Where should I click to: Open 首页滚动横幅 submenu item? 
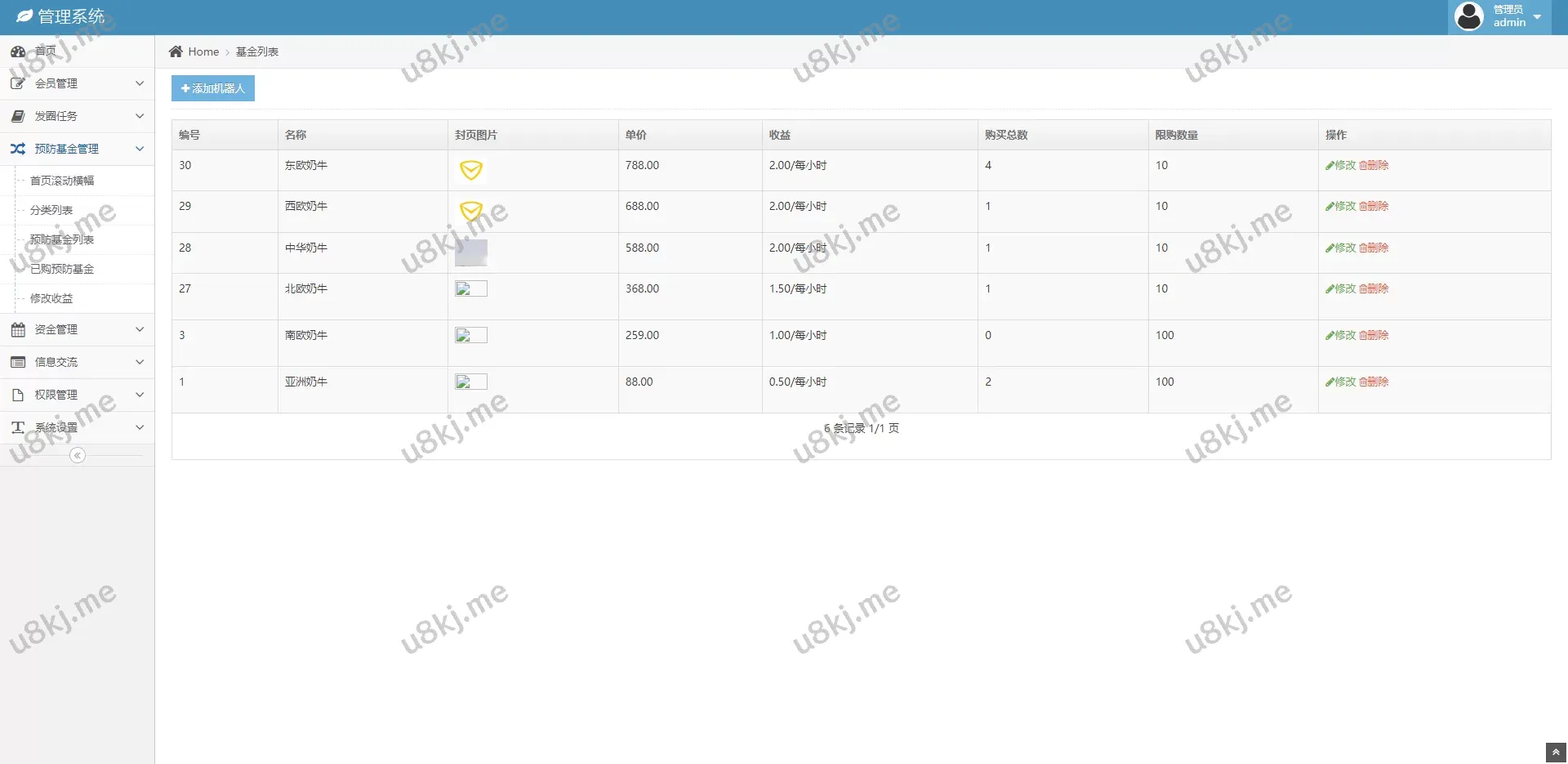pyautogui.click(x=62, y=181)
